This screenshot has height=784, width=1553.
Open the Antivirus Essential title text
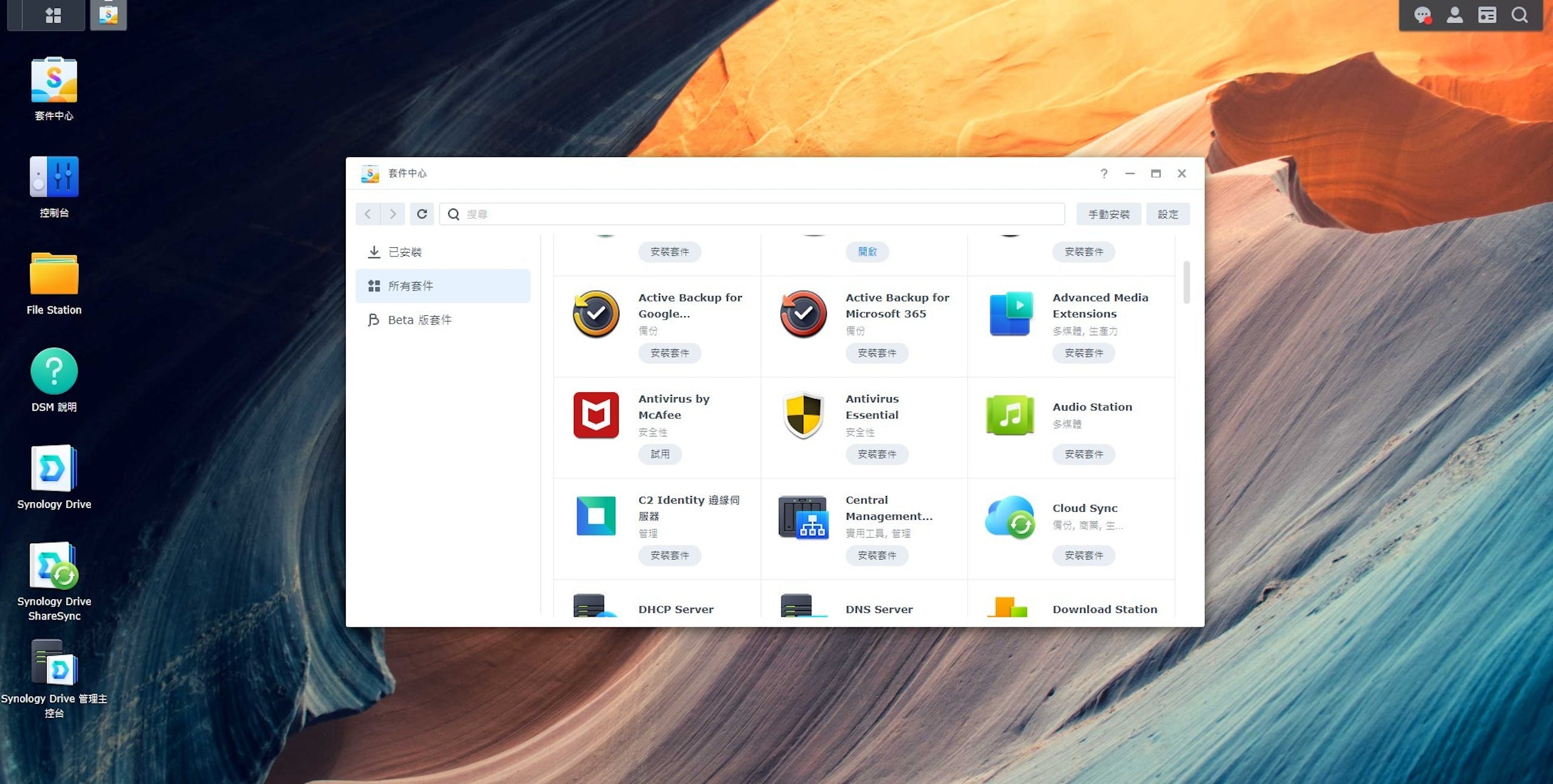pos(872,407)
